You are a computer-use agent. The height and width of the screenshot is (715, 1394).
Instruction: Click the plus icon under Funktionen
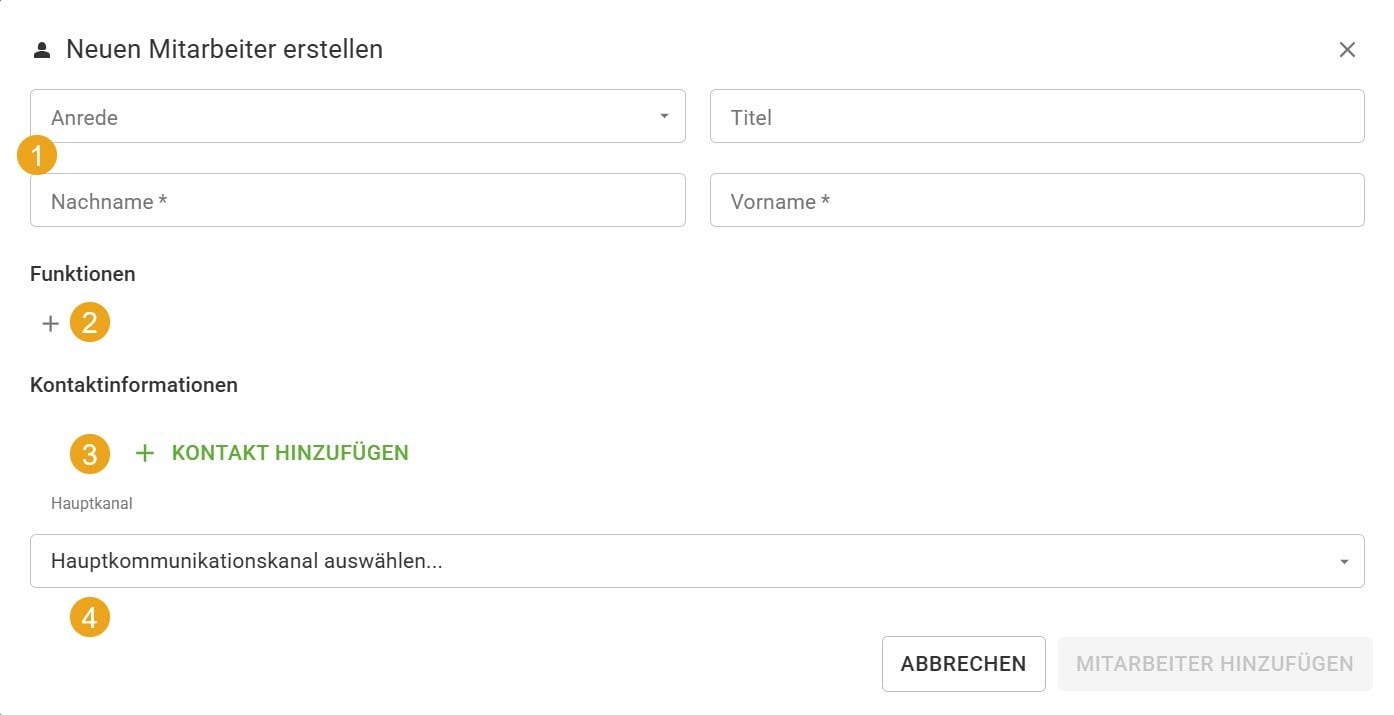(x=49, y=322)
